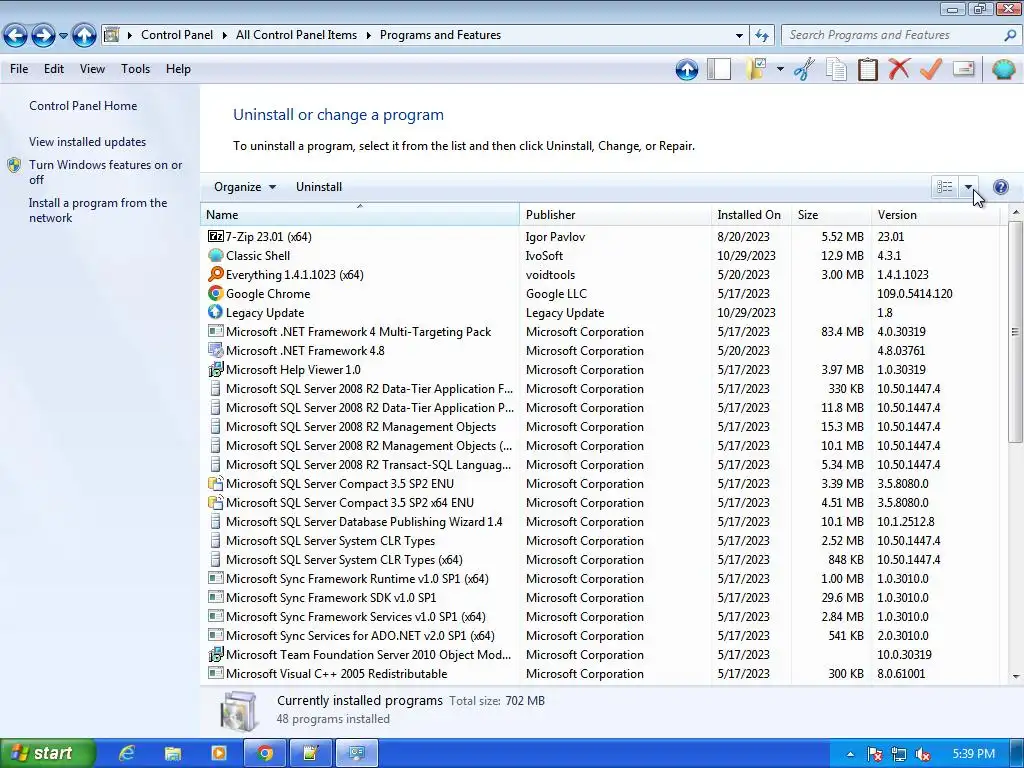The width and height of the screenshot is (1024, 768).
Task: Click the Refresh button next to address bar
Action: 762,35
